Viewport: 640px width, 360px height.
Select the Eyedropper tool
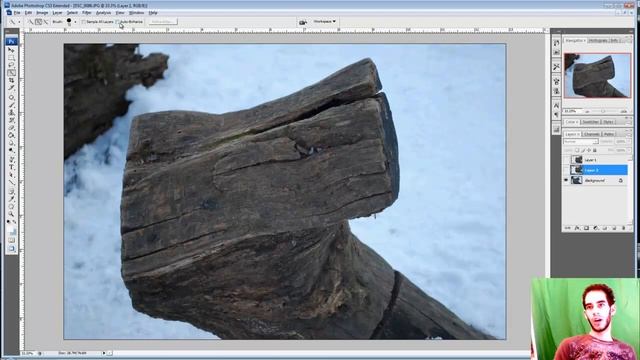[11, 198]
